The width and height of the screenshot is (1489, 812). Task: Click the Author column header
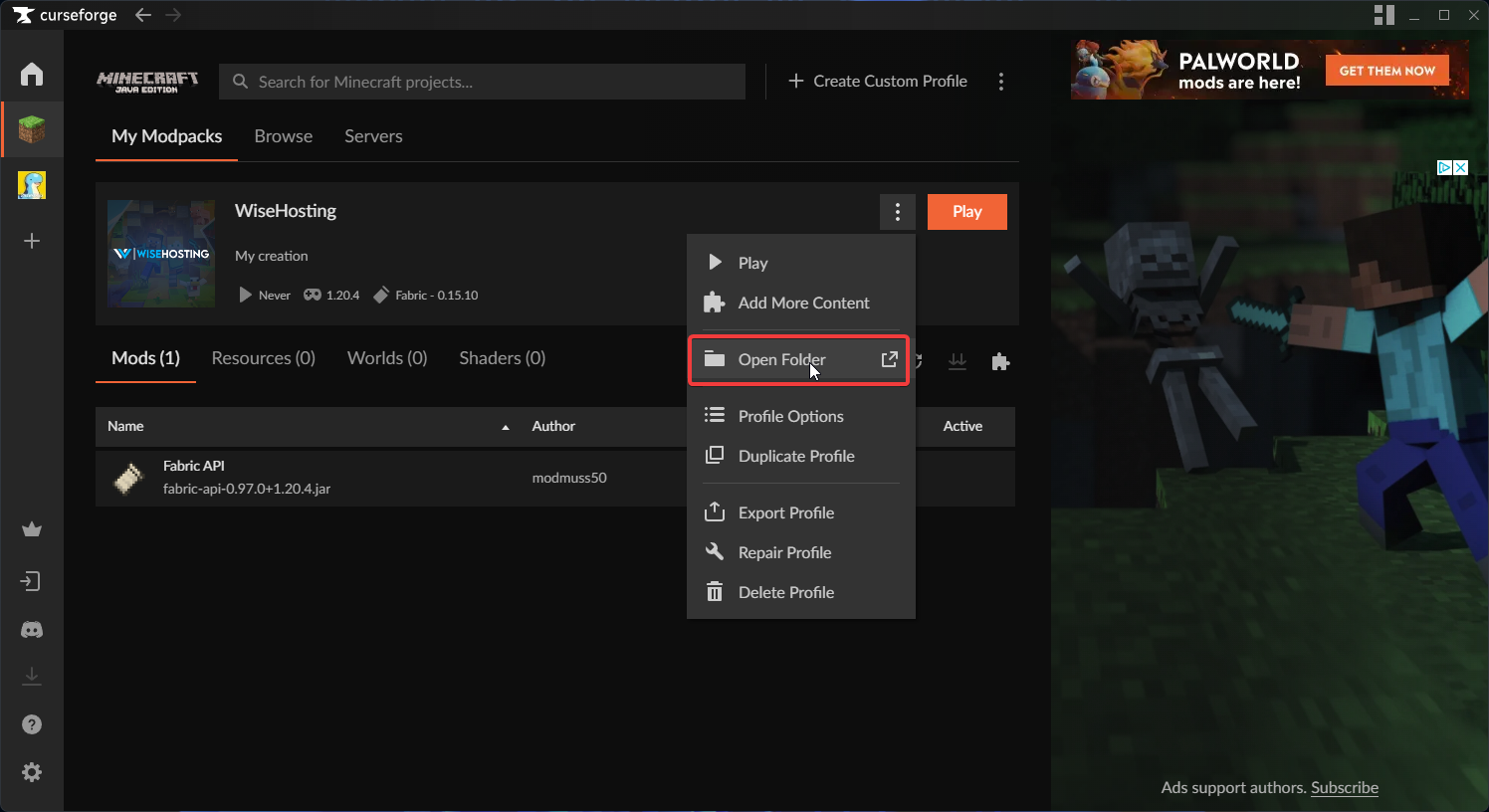(x=553, y=426)
